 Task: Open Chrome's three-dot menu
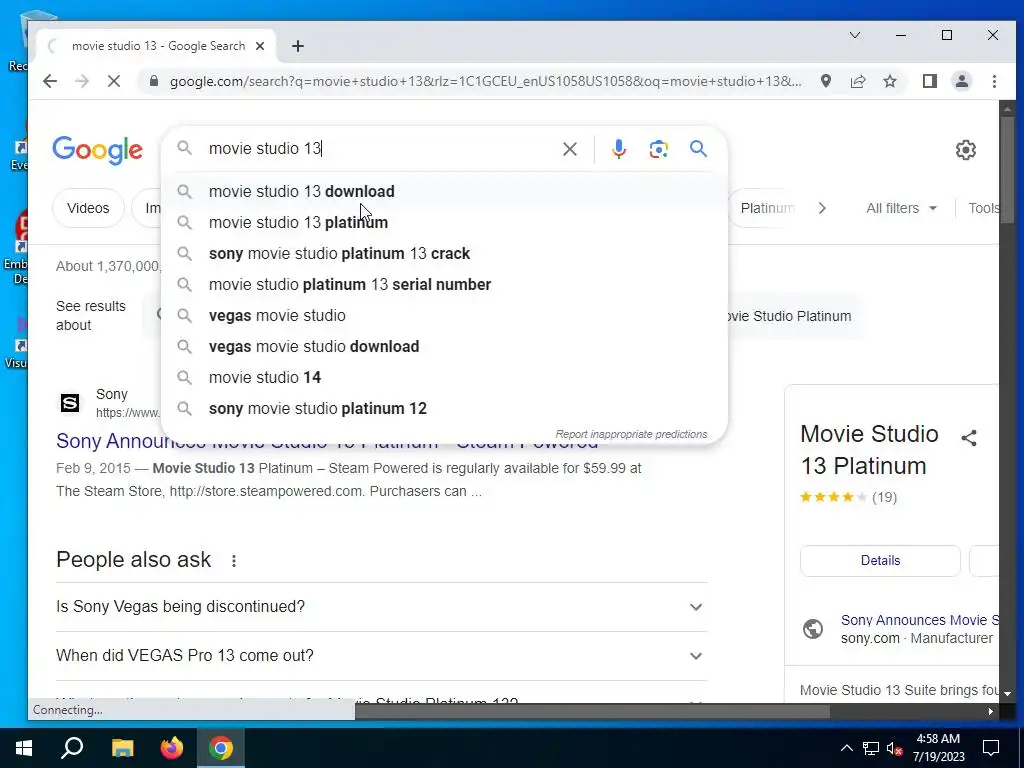click(994, 81)
